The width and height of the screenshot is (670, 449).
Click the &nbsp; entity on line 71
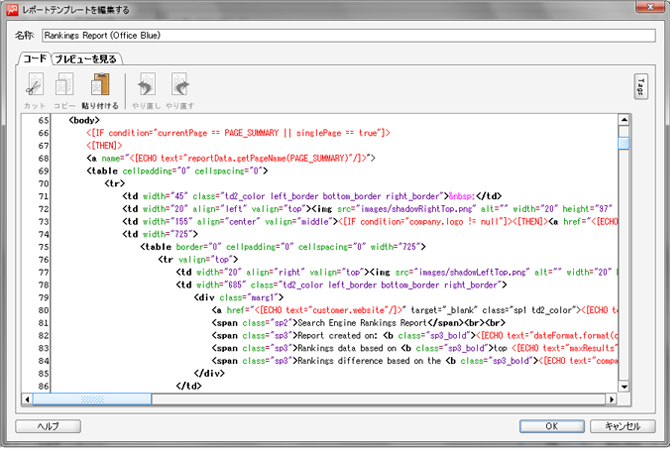462,196
